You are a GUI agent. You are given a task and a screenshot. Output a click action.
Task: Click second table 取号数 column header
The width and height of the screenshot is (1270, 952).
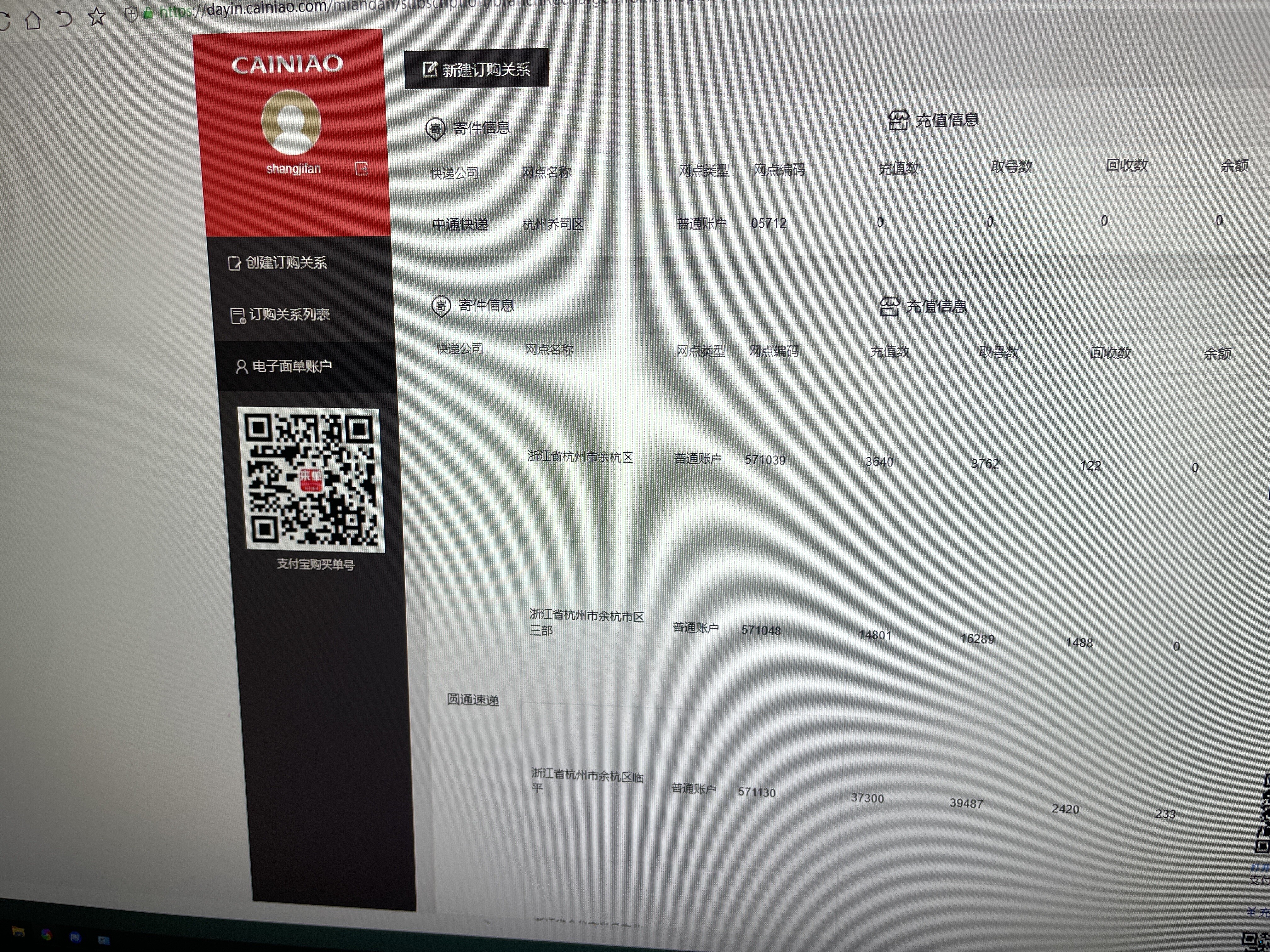pyautogui.click(x=998, y=352)
